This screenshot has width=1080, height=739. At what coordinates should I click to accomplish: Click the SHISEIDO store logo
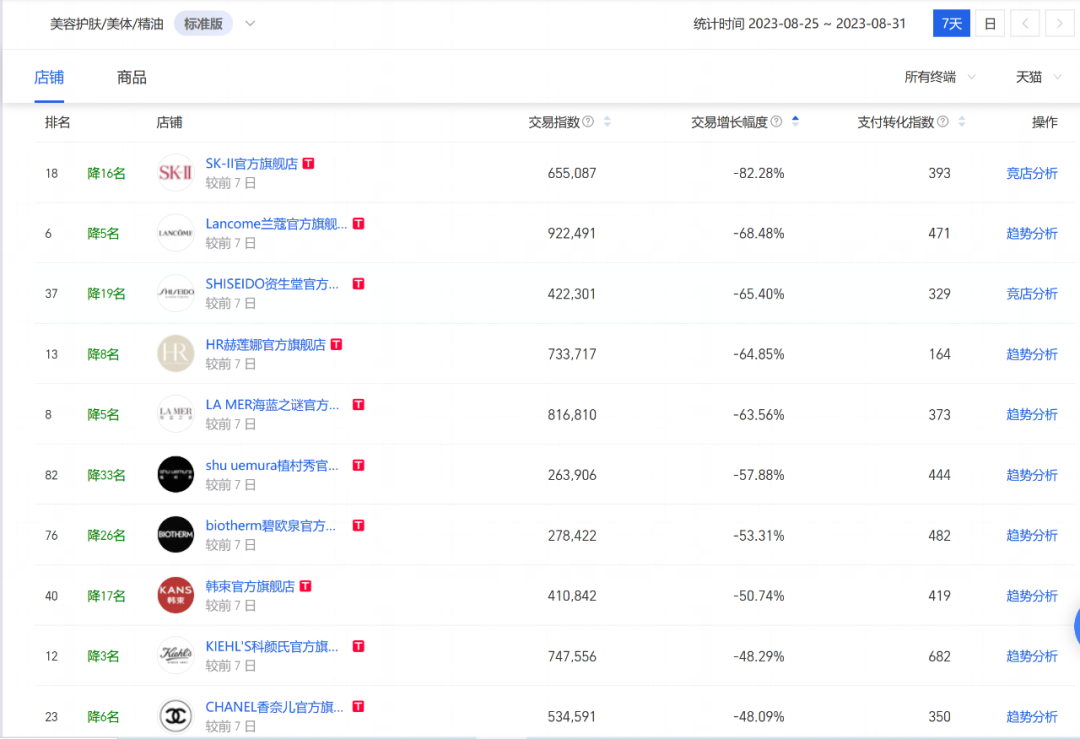click(x=176, y=293)
